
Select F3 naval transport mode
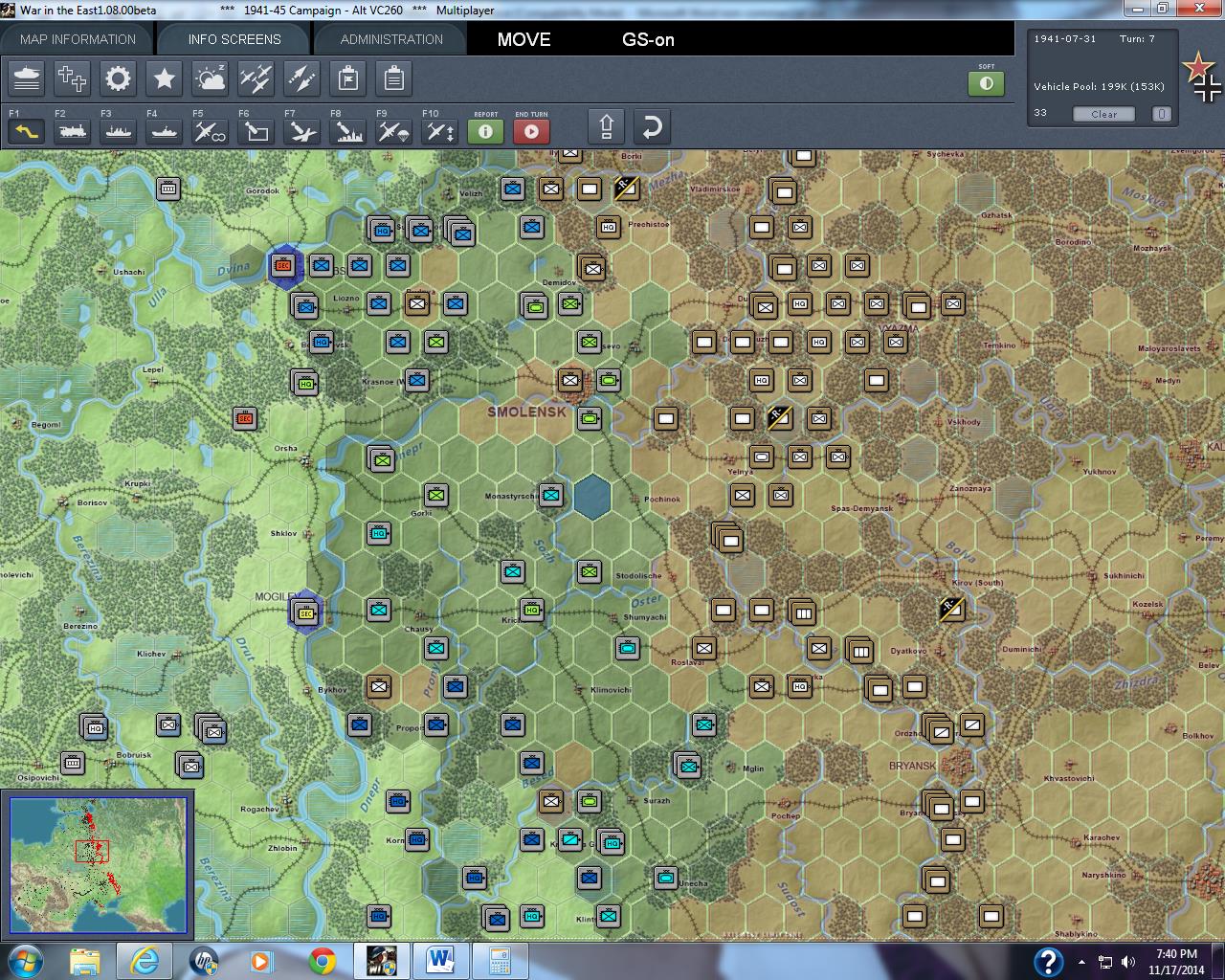[119, 130]
